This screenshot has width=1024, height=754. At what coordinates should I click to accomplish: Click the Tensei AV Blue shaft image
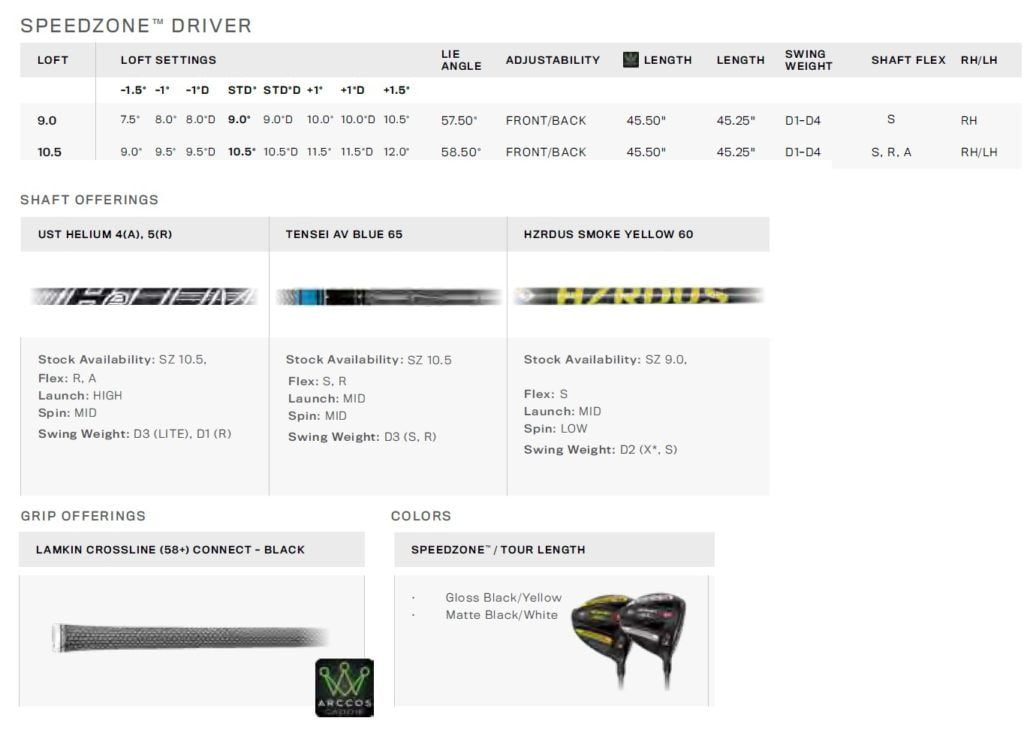pos(388,297)
